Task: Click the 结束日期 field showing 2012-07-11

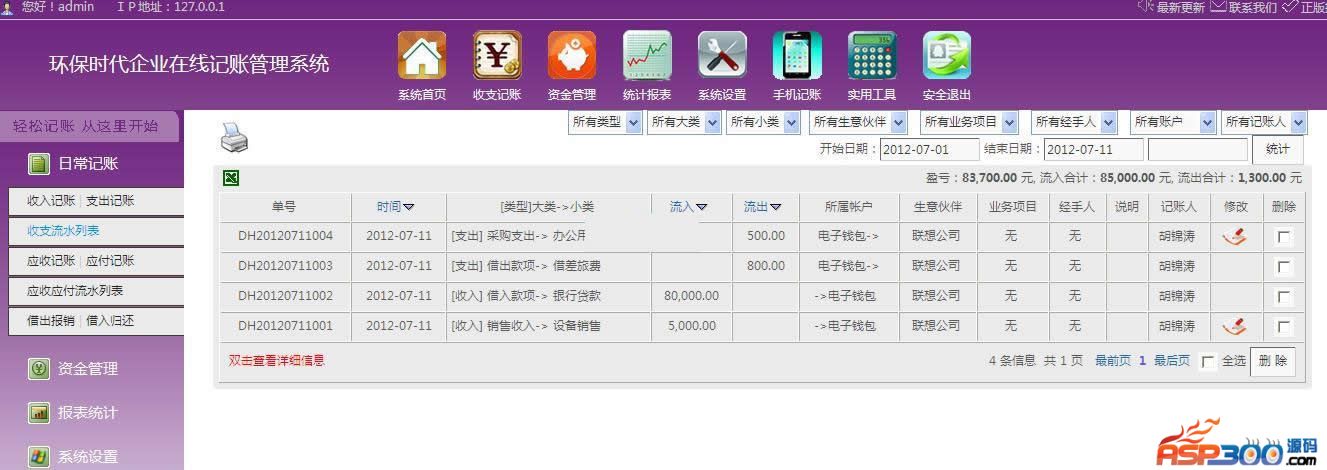Action: (x=1093, y=150)
